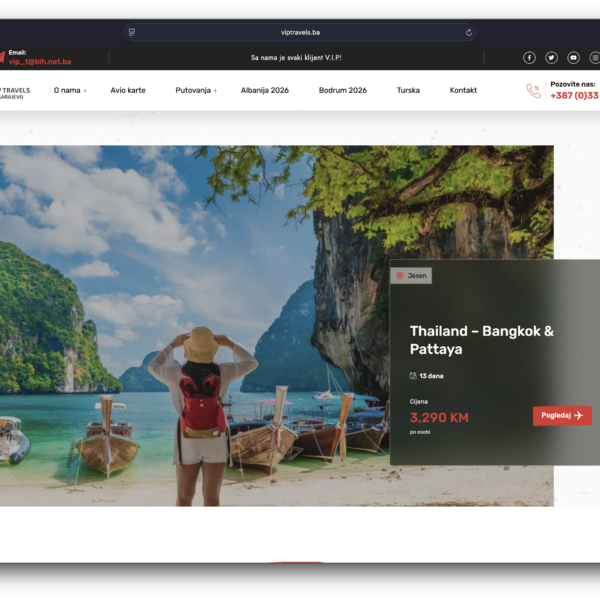
Task: Open the Turska menu item
Action: 408,90
